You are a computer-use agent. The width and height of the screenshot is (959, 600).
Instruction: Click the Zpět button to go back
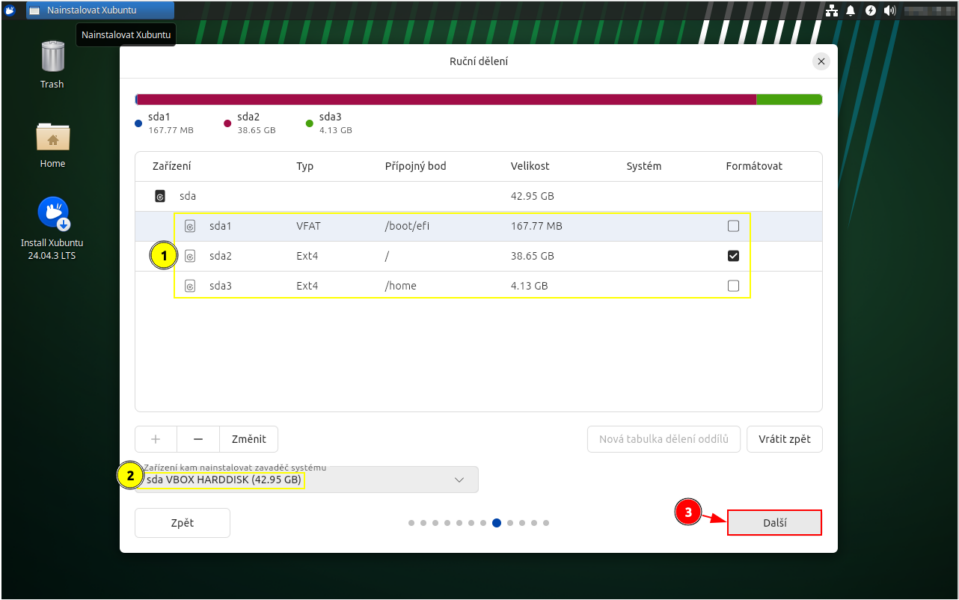(x=182, y=523)
